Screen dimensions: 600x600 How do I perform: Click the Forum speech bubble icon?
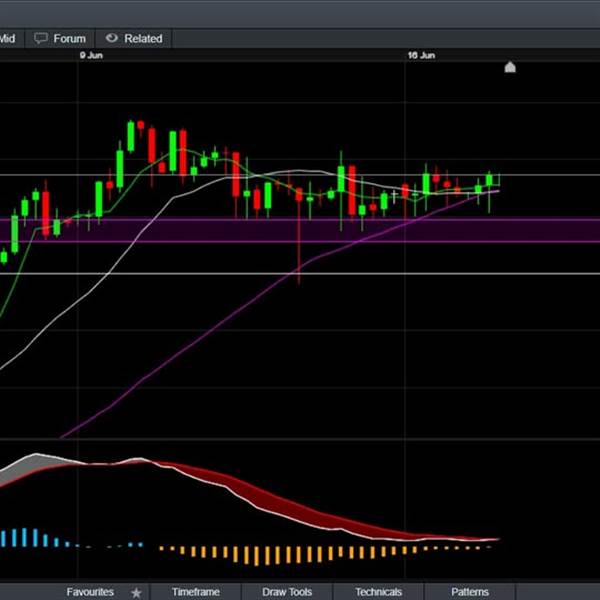point(41,38)
